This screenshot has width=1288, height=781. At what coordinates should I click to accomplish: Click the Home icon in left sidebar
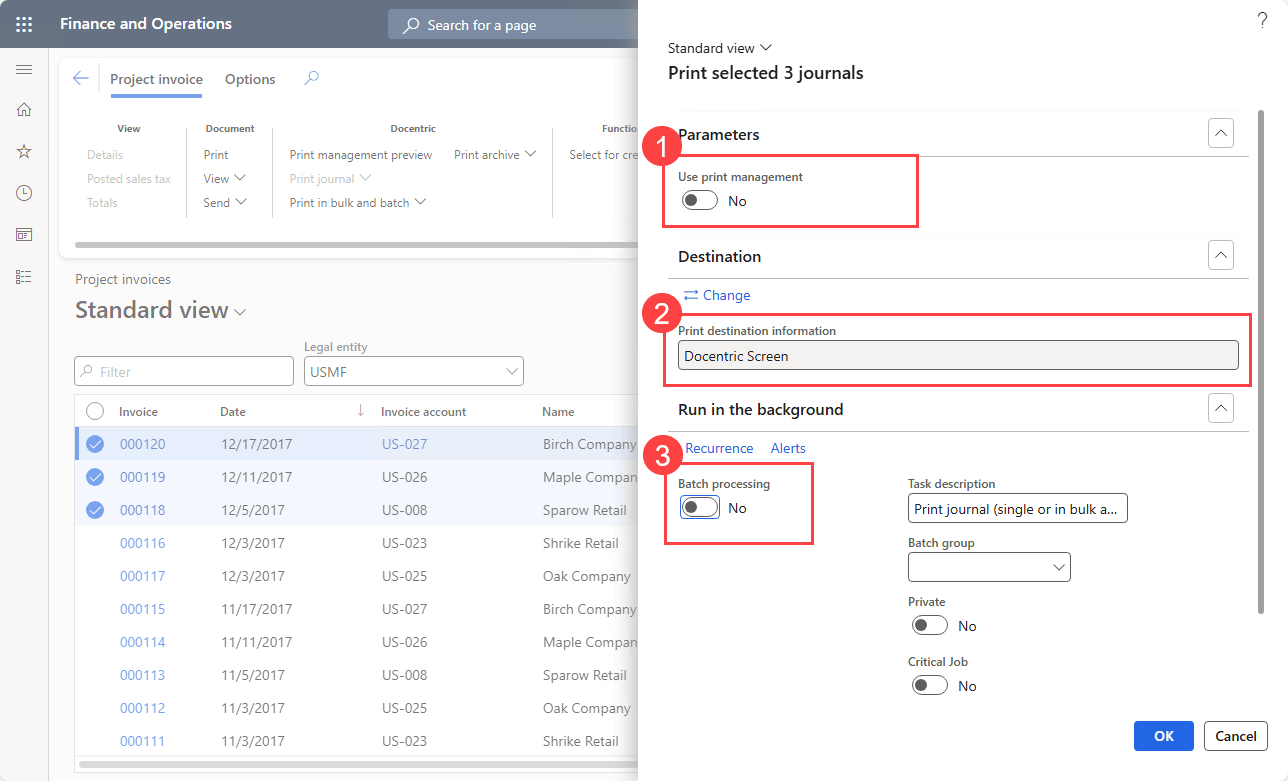tap(24, 110)
